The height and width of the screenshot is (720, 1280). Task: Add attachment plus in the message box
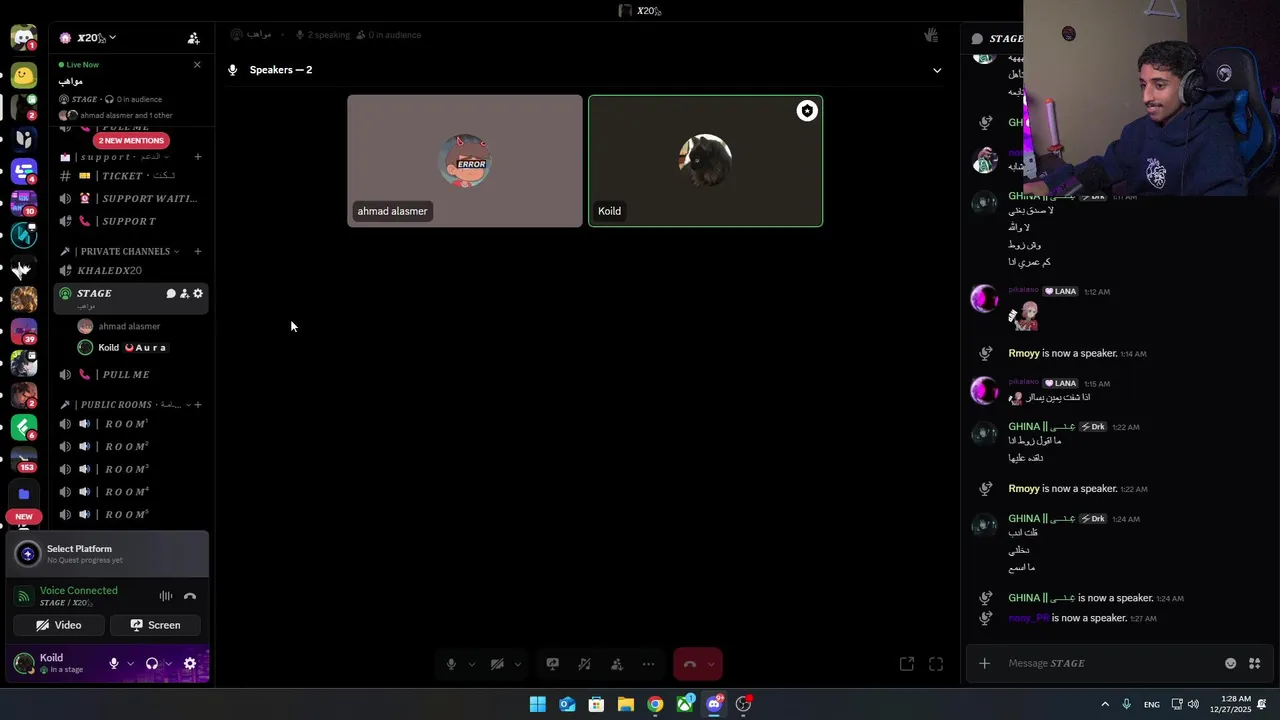[x=985, y=664]
